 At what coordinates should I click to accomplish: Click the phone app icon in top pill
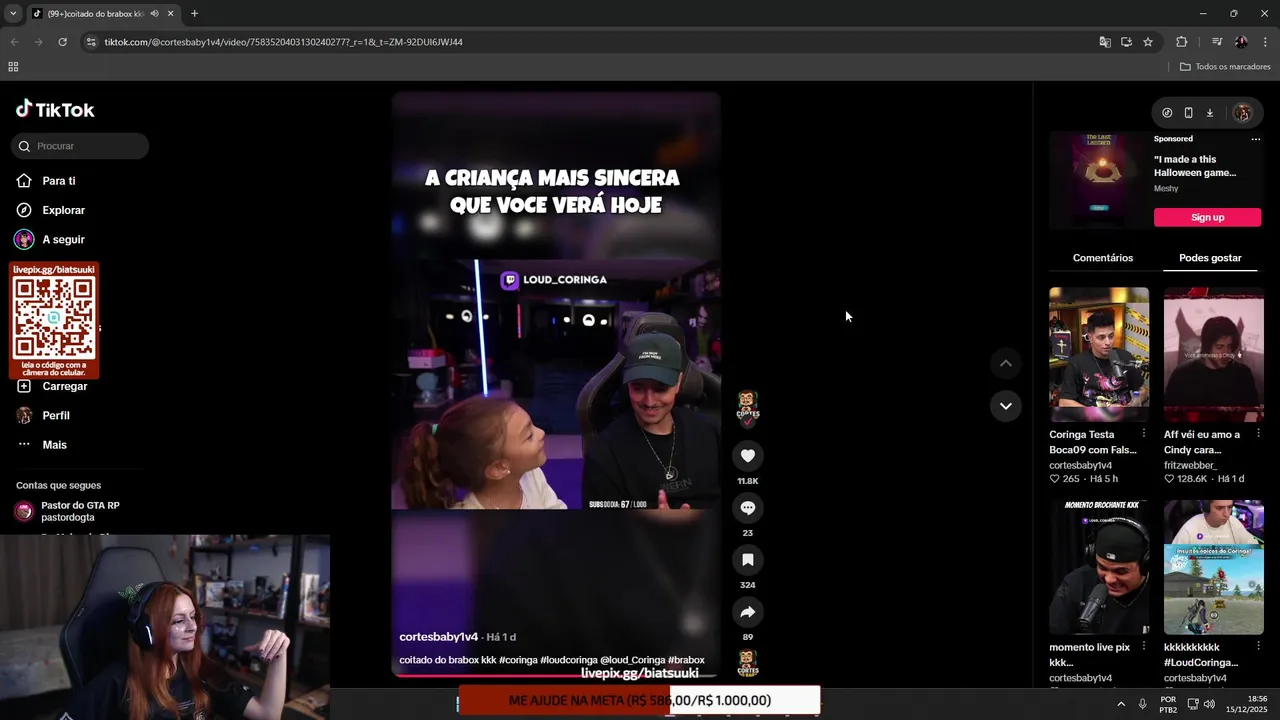pyautogui.click(x=1188, y=113)
